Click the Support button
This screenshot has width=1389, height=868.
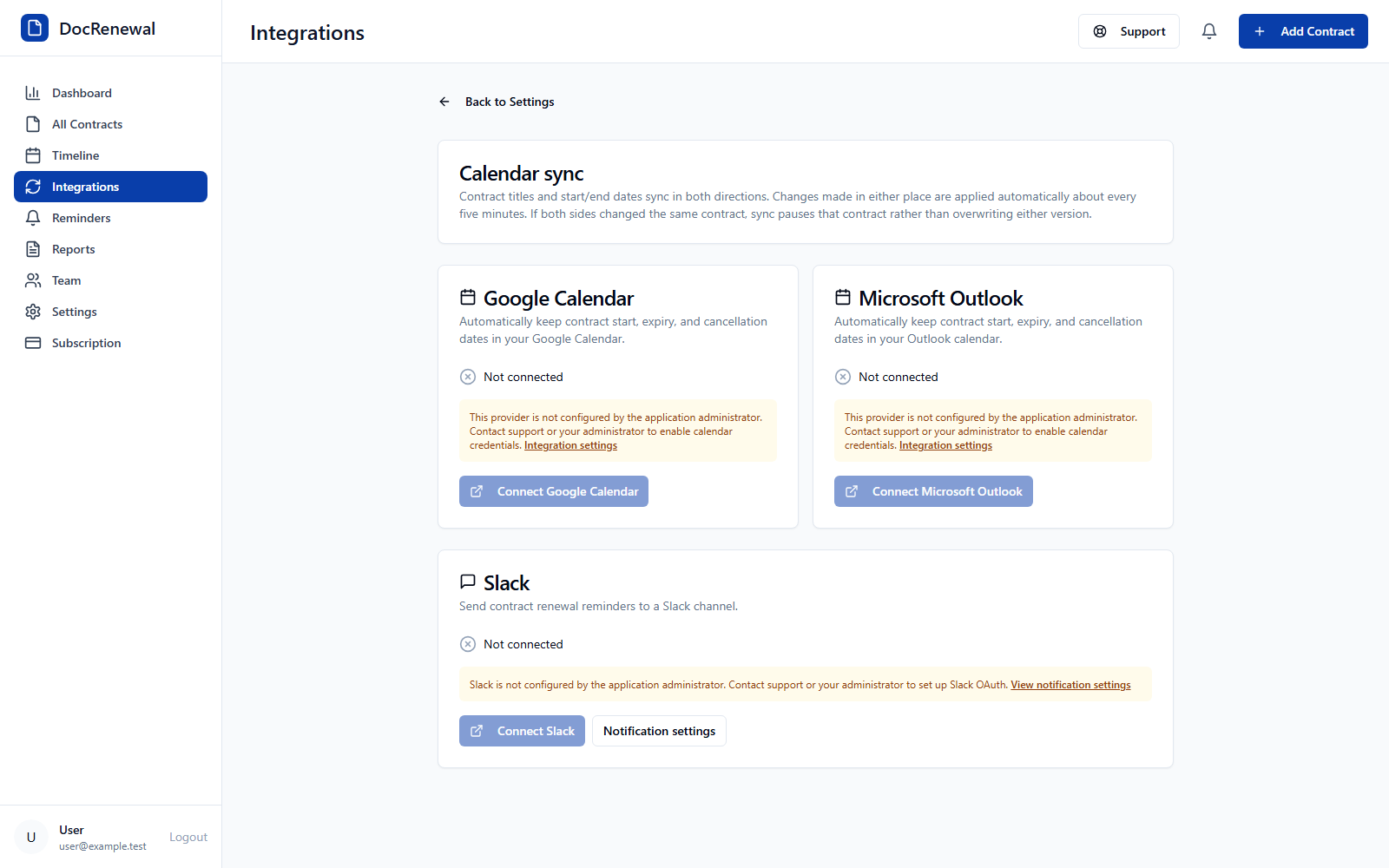click(x=1129, y=31)
